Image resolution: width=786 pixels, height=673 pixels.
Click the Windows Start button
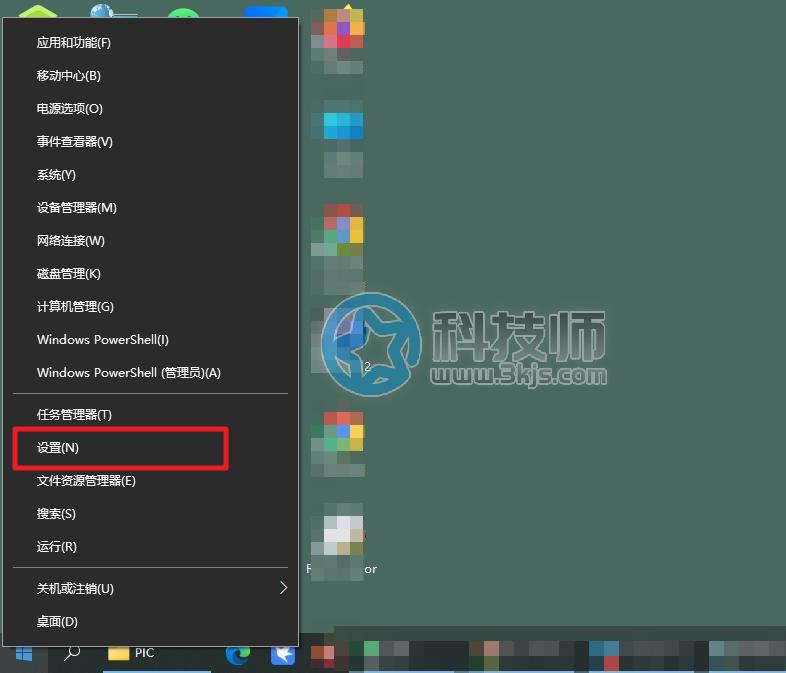click(24, 654)
